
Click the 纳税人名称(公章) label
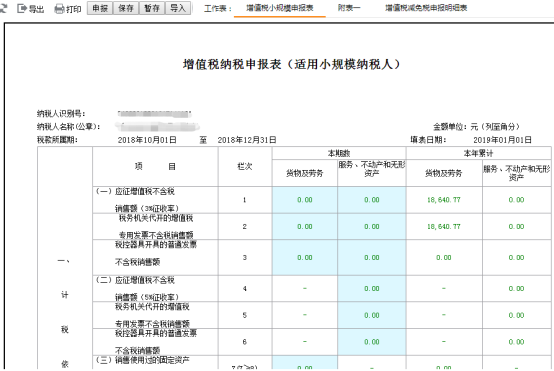(69, 126)
